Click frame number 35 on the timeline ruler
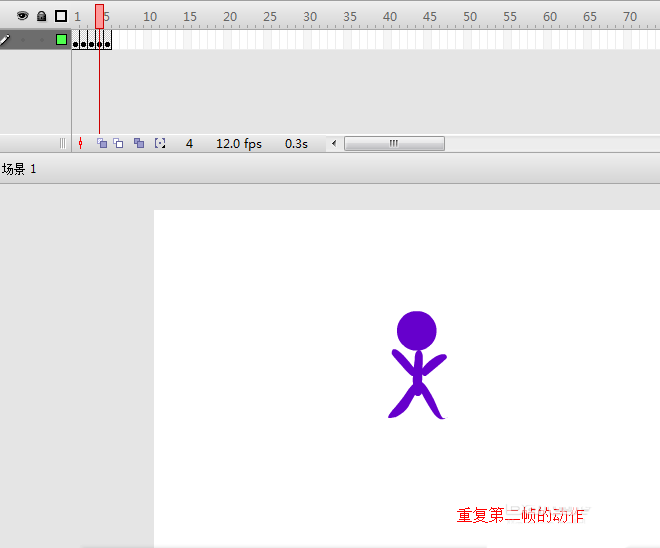Image resolution: width=660 pixels, height=548 pixels. (350, 17)
